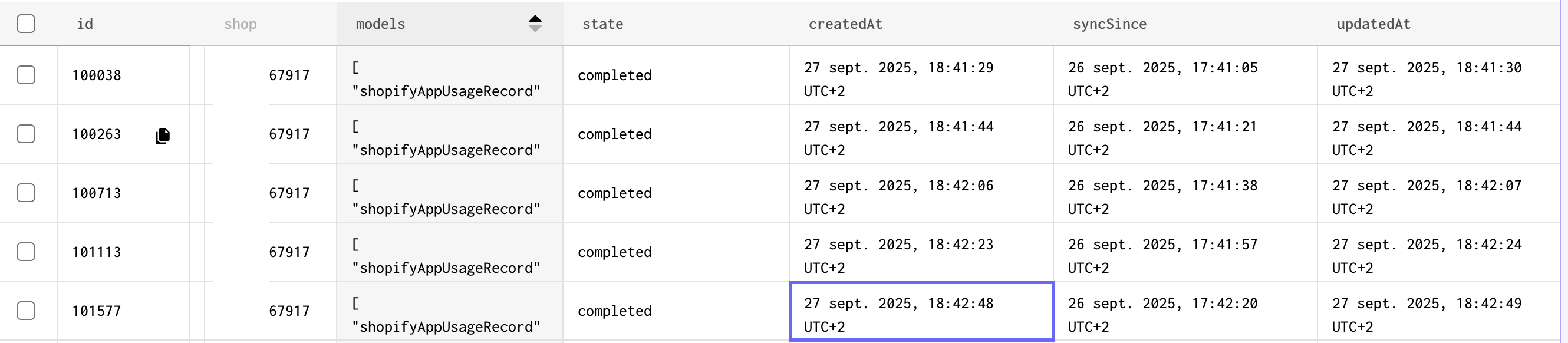Click the id cell 101113

(x=97, y=252)
